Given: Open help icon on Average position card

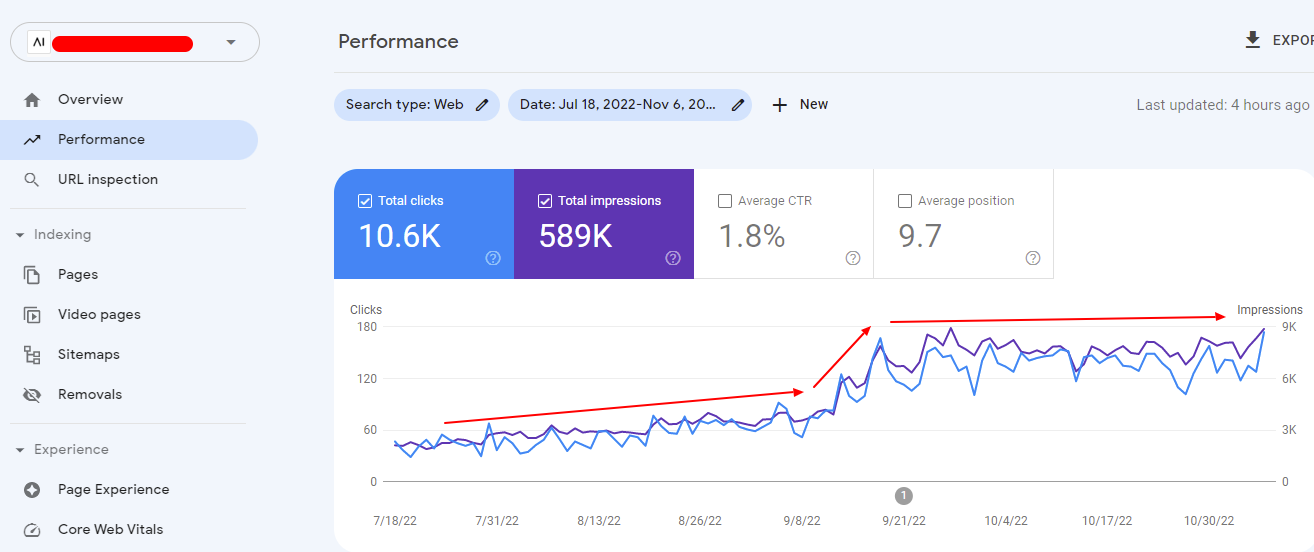Looking at the screenshot, I should pos(1033,258).
